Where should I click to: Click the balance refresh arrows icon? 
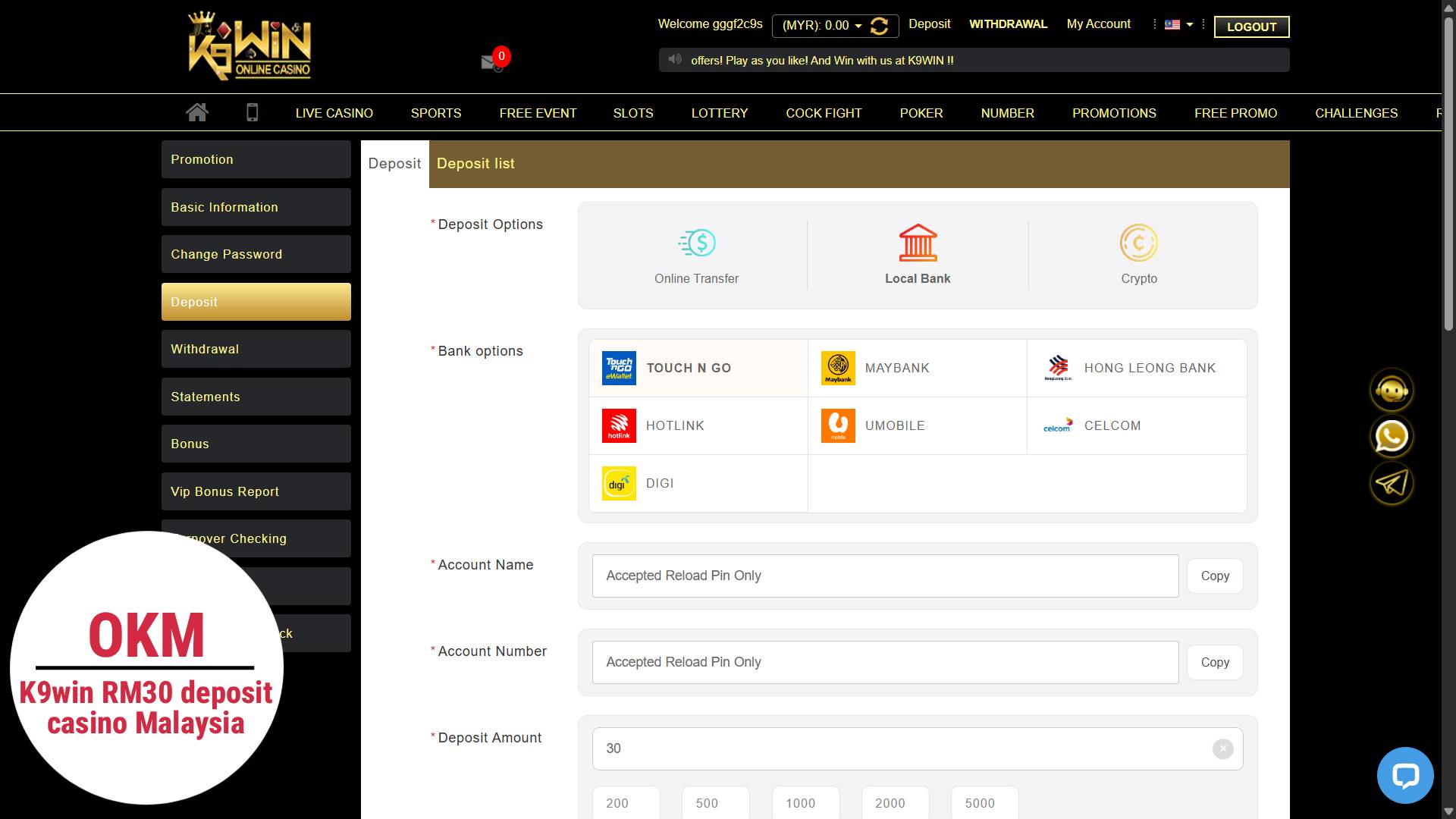point(880,26)
